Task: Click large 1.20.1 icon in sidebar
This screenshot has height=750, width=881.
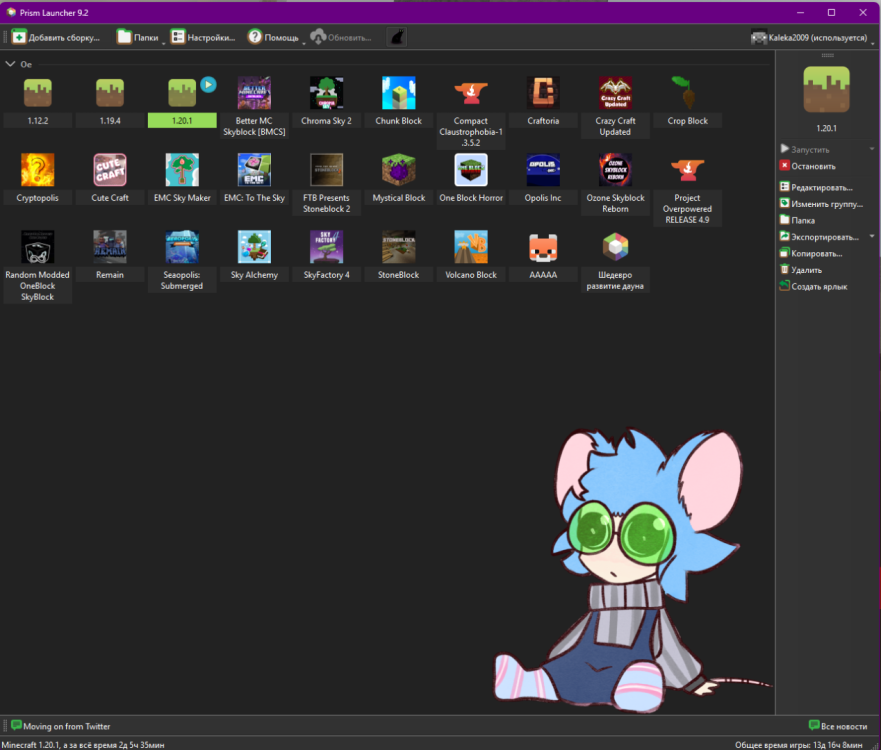Action: (826, 90)
